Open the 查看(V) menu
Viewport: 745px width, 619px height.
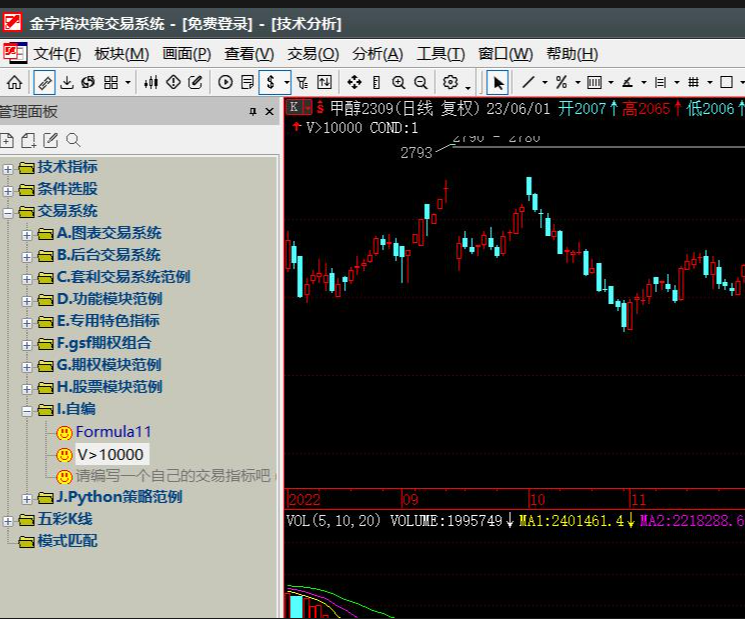coord(249,54)
